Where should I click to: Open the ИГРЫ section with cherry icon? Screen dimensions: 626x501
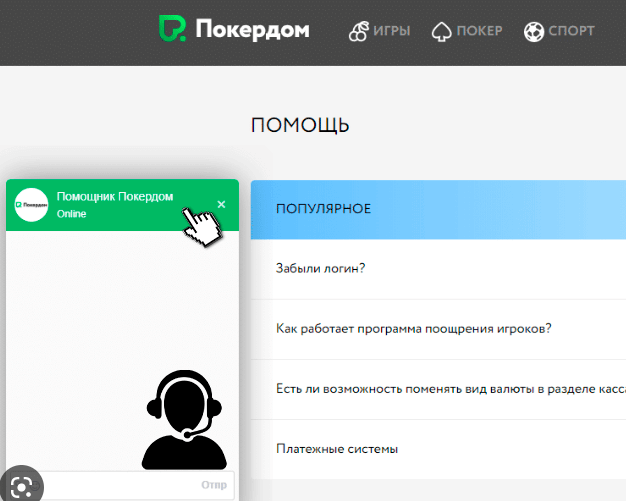click(x=379, y=31)
